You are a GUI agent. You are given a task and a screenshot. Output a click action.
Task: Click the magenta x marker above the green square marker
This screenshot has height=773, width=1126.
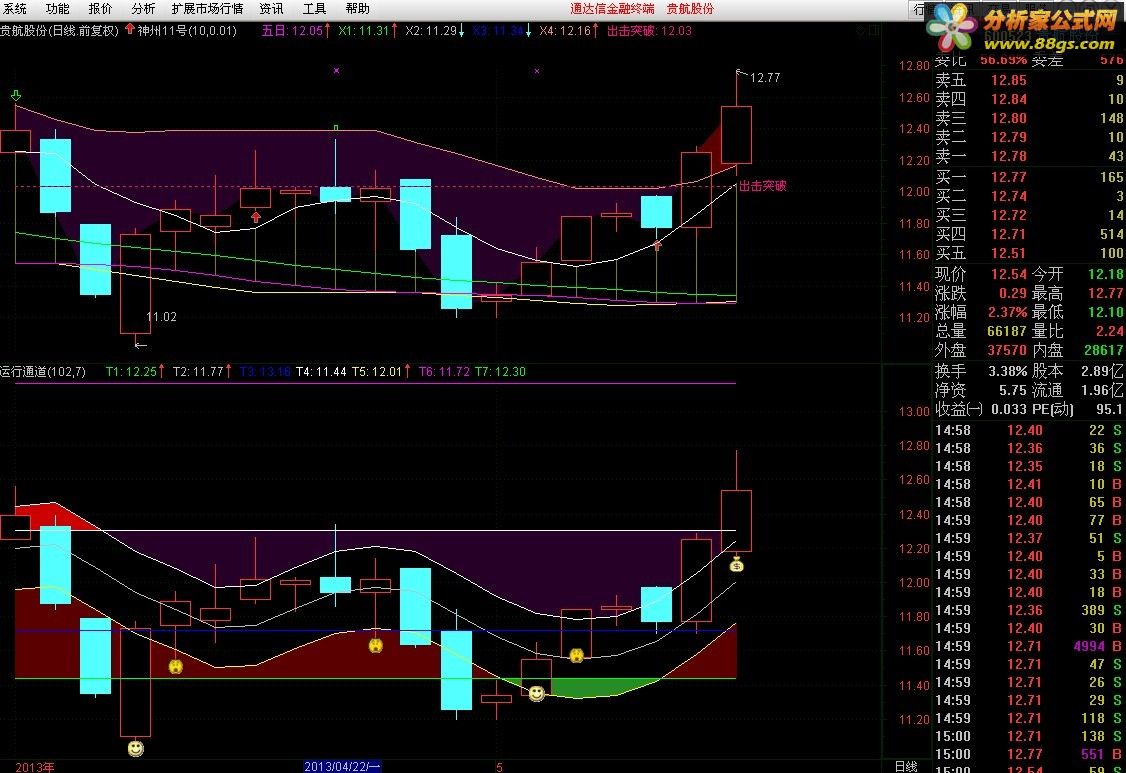(x=336, y=70)
